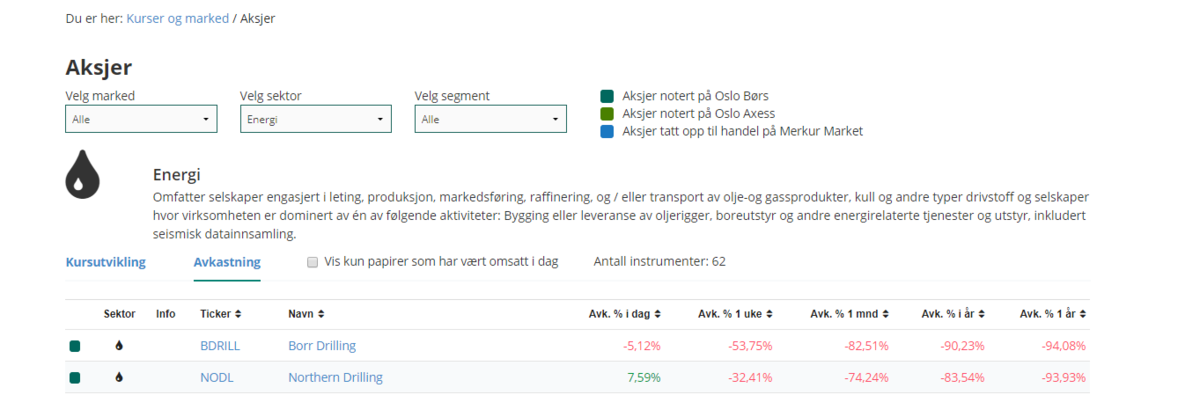Sort by Avk. % 1 år
Screen dimensions: 1200x395
tap(1054, 314)
